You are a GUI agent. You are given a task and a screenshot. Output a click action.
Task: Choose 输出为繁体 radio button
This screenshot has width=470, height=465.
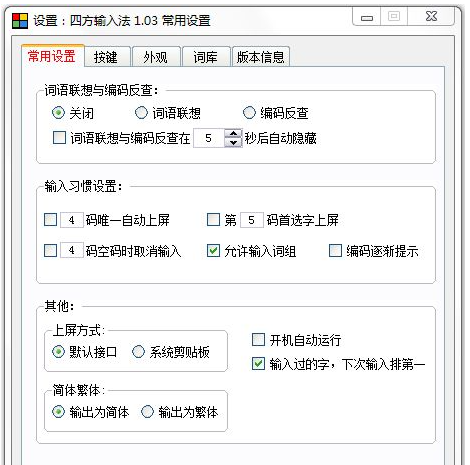pos(147,412)
